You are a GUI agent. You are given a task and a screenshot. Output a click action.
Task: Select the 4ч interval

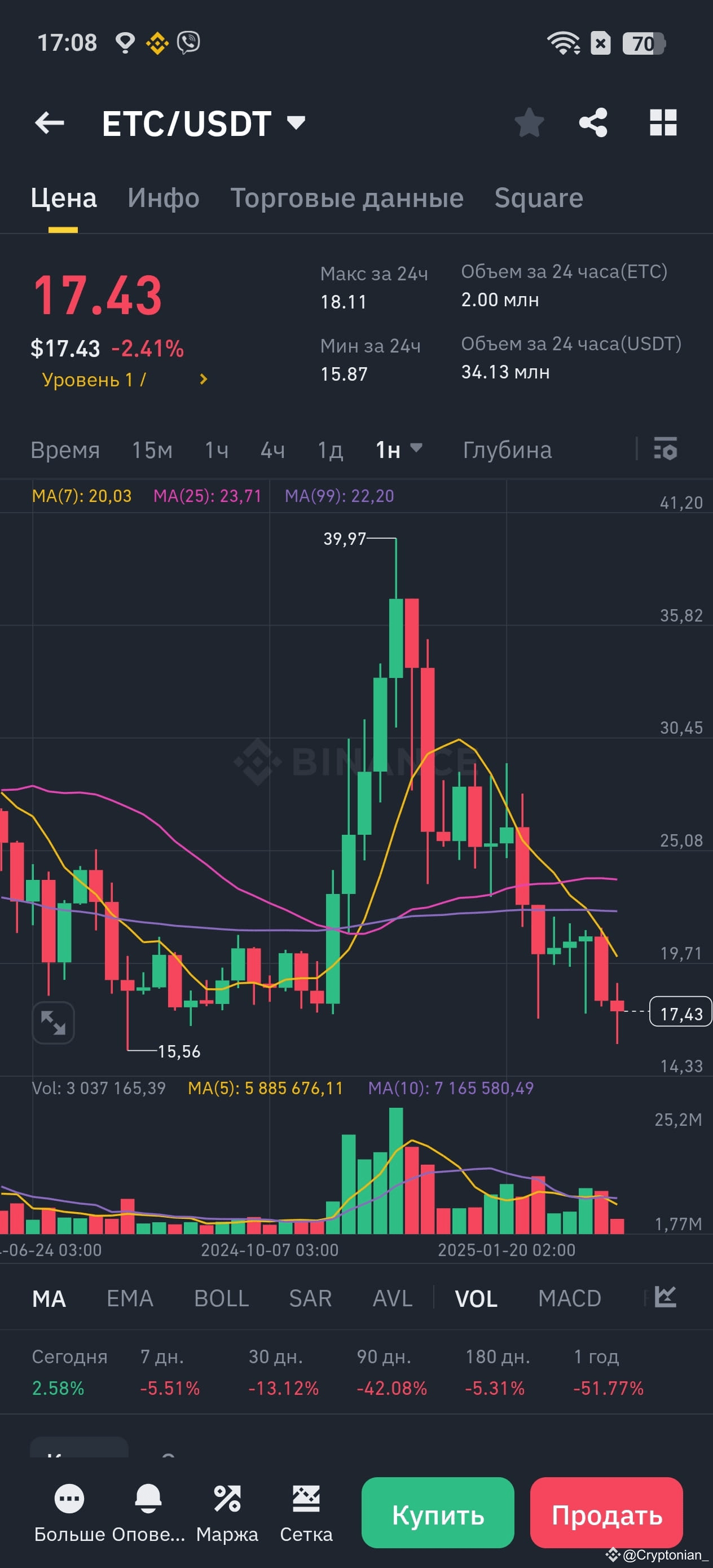(272, 451)
